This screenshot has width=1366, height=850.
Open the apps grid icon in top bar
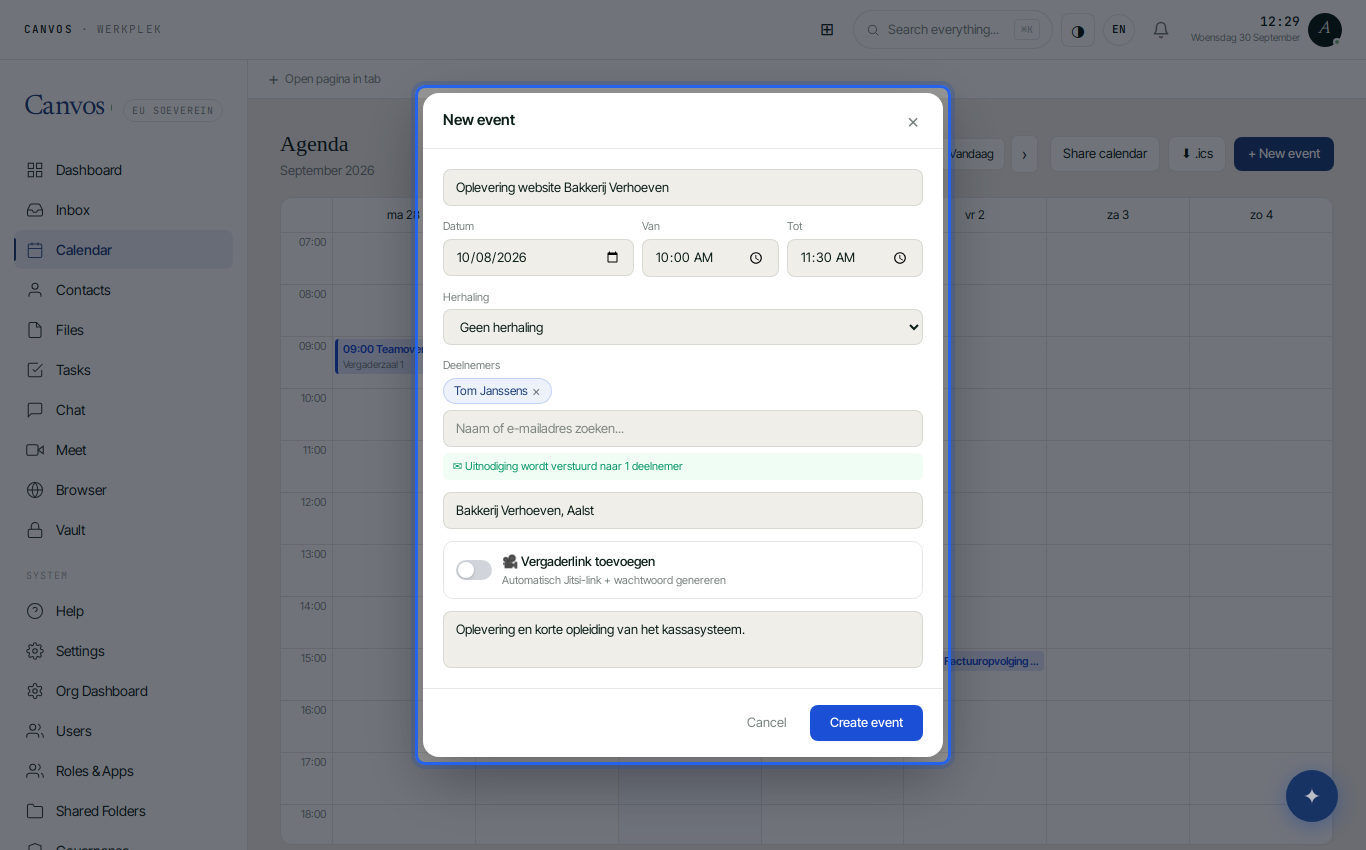tap(827, 30)
